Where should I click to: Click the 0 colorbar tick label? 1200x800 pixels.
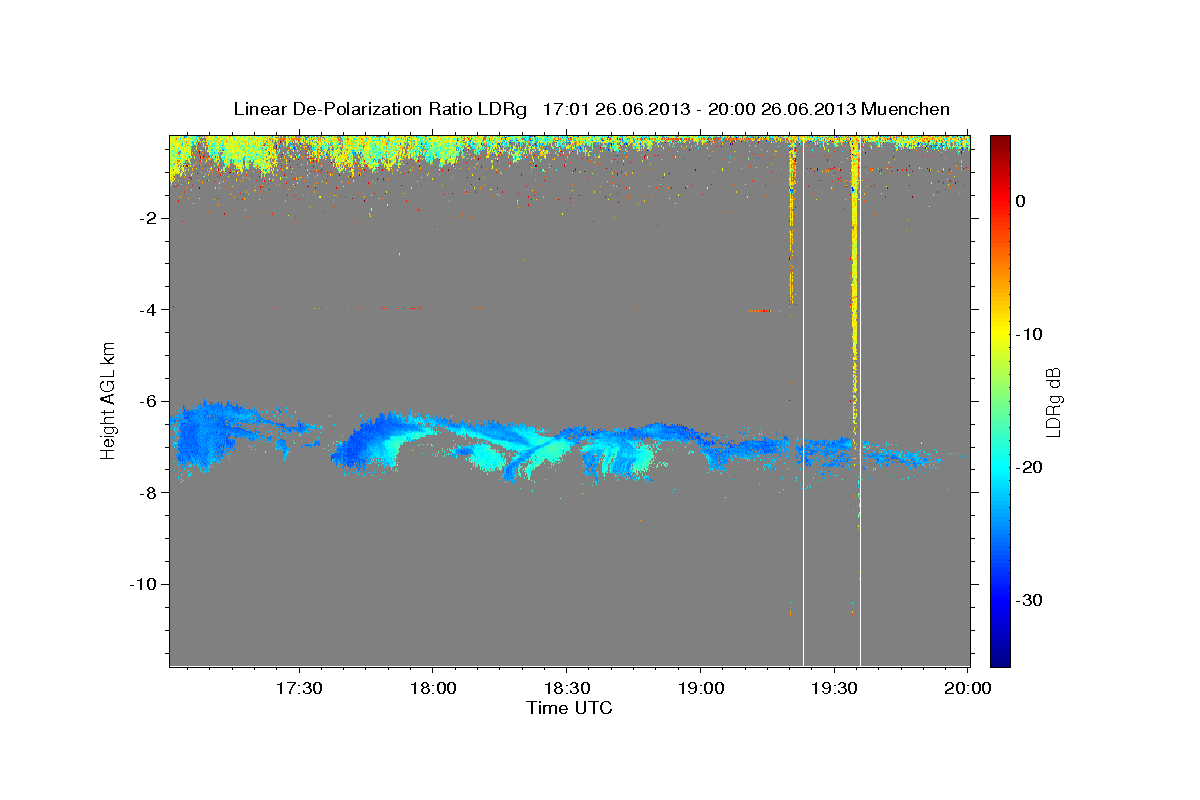1021,201
